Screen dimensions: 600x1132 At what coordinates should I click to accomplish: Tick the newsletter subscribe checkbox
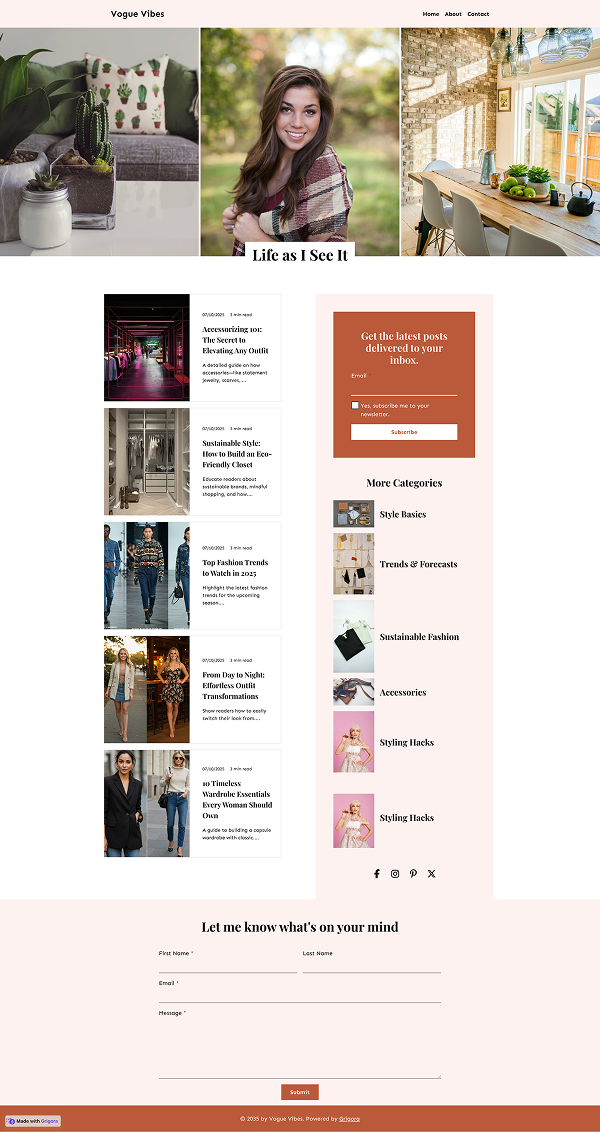(355, 405)
